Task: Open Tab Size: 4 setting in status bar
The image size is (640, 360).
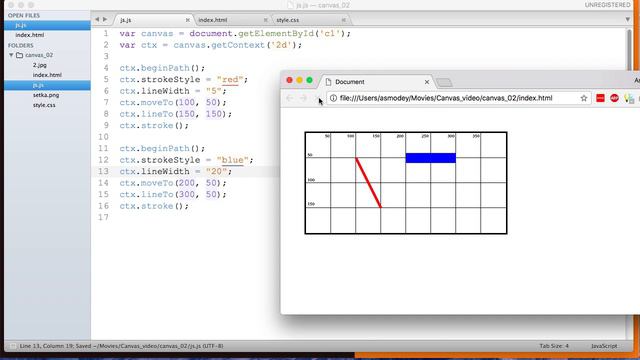Action: 554,346
